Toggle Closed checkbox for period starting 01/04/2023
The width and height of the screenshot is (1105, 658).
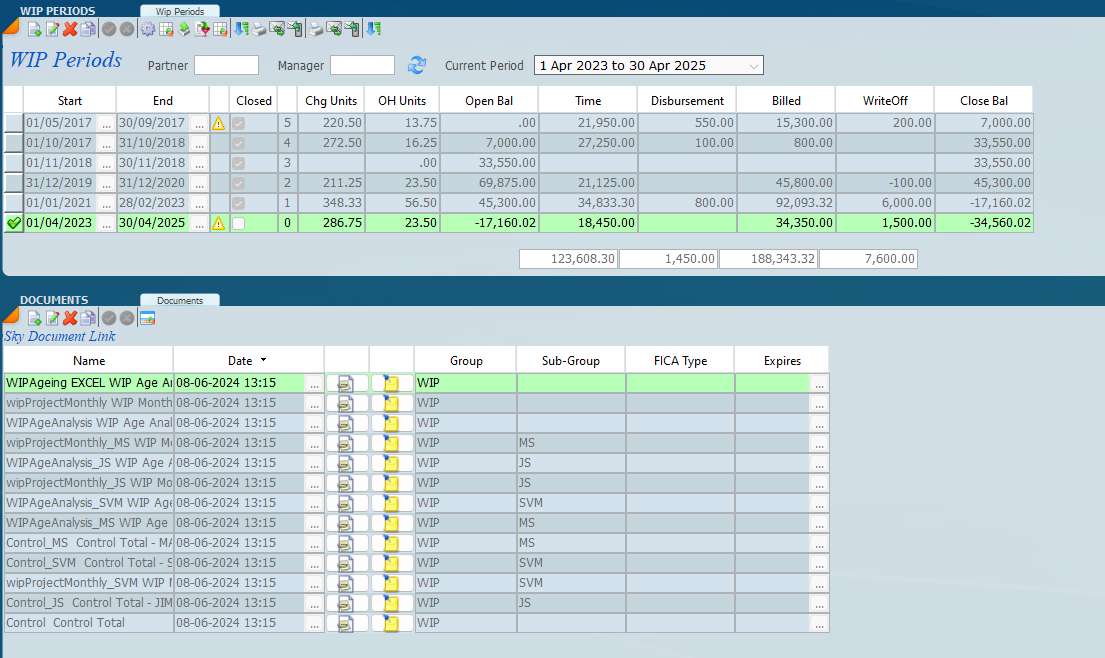[239, 223]
